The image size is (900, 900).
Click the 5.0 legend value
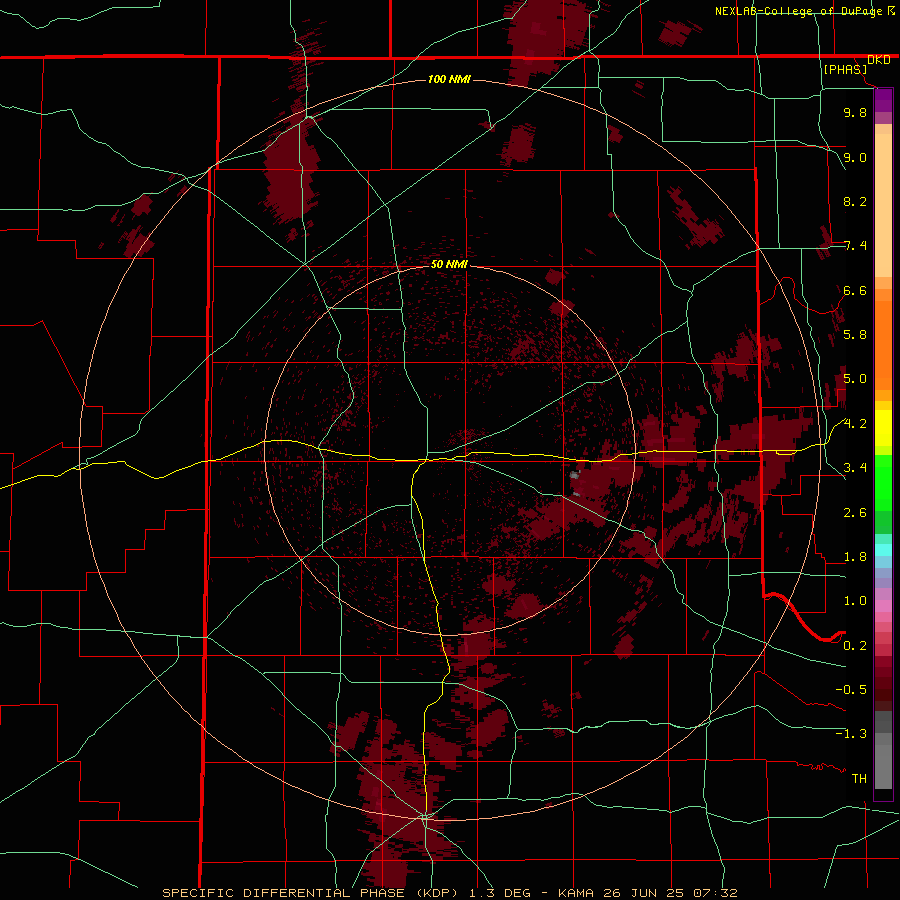point(855,379)
